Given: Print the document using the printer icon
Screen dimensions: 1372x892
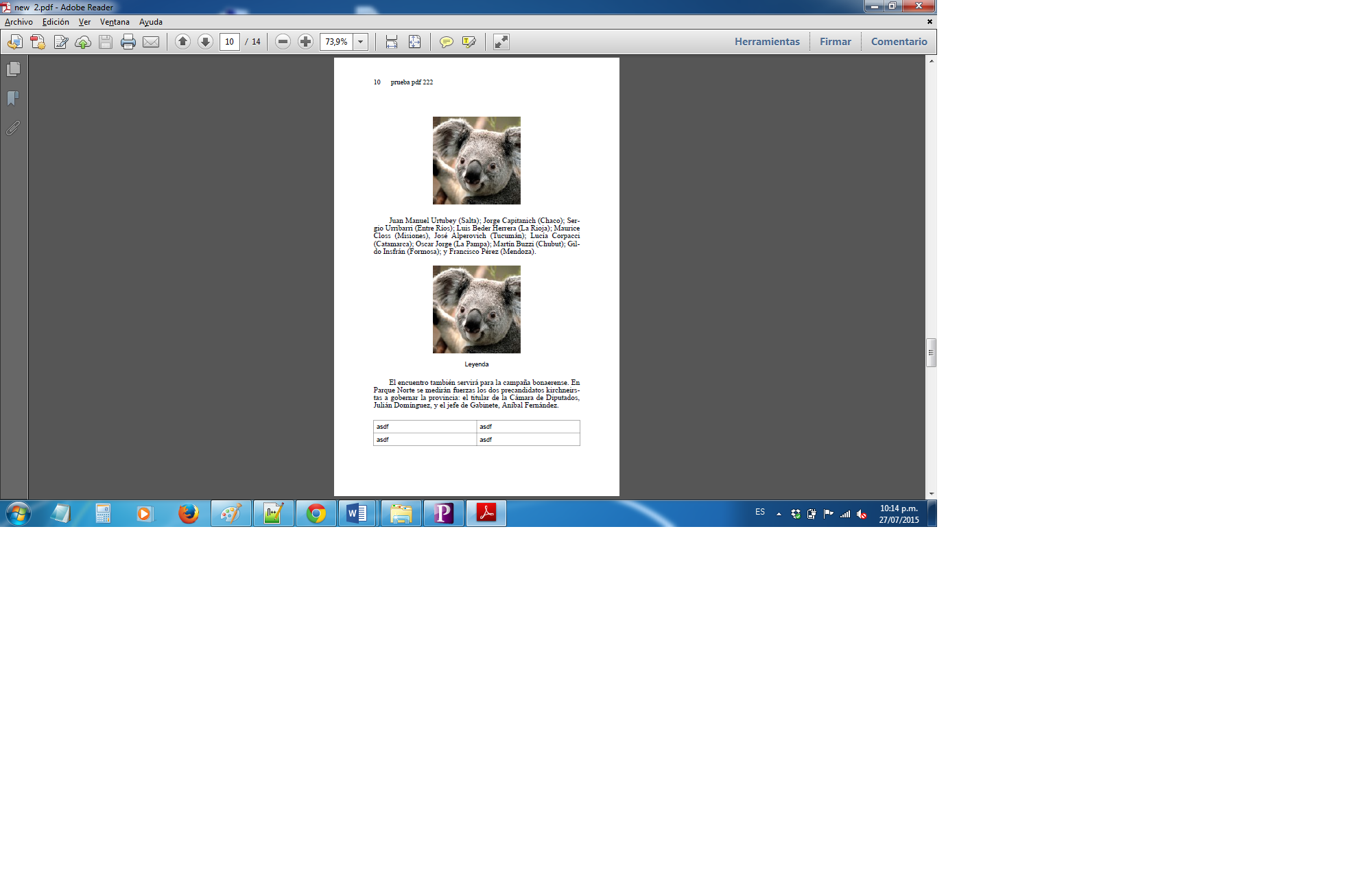Looking at the screenshot, I should (128, 42).
